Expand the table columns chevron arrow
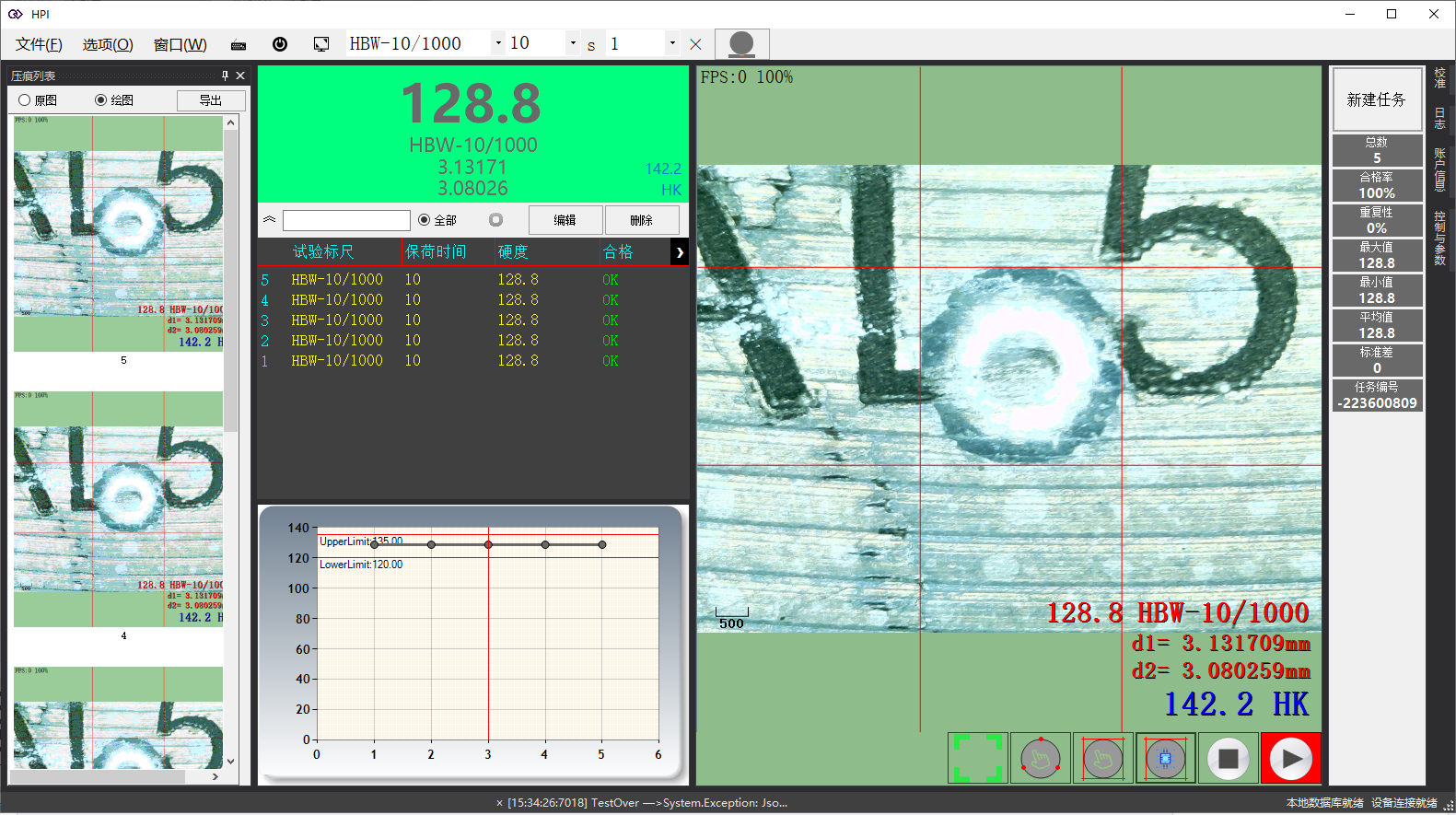 [680, 252]
